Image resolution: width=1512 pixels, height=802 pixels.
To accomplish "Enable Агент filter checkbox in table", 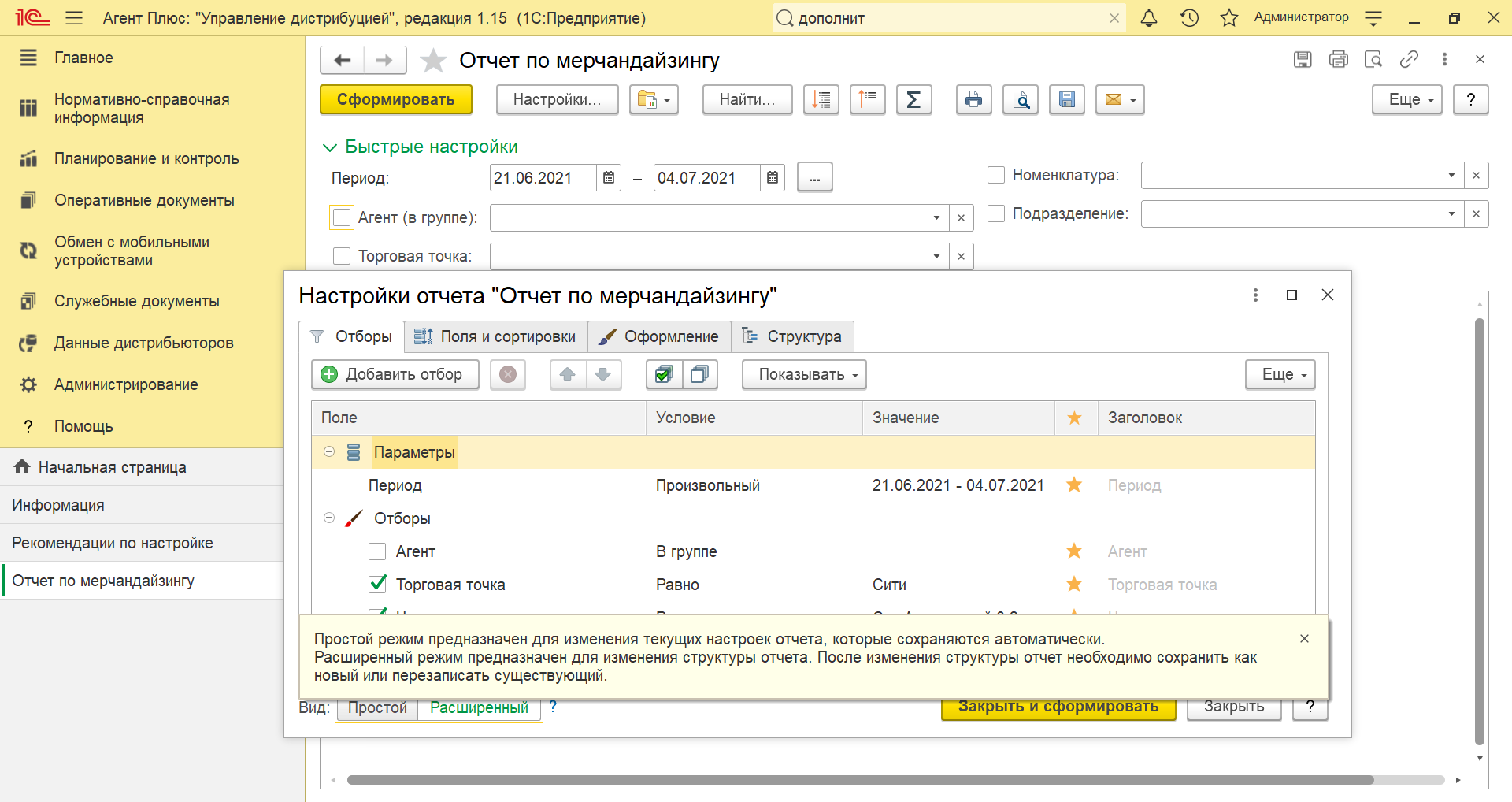I will tap(377, 551).
